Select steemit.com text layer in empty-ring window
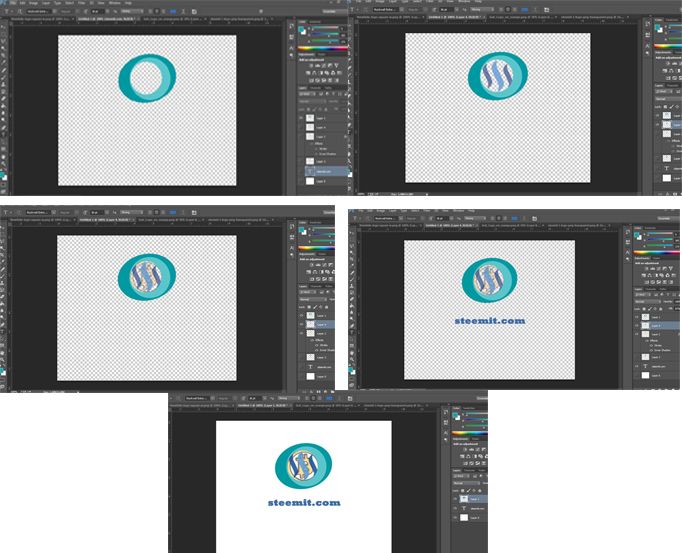This screenshot has height=553, width=682. pyautogui.click(x=326, y=171)
